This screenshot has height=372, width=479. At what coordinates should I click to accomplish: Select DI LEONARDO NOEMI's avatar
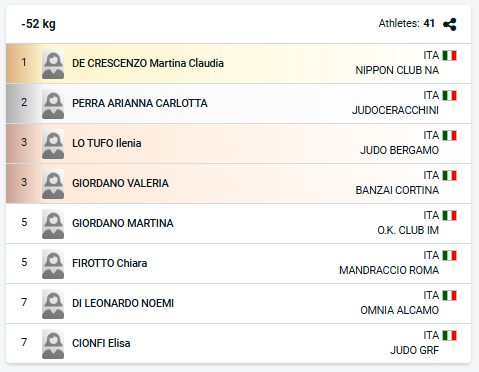[x=53, y=304]
